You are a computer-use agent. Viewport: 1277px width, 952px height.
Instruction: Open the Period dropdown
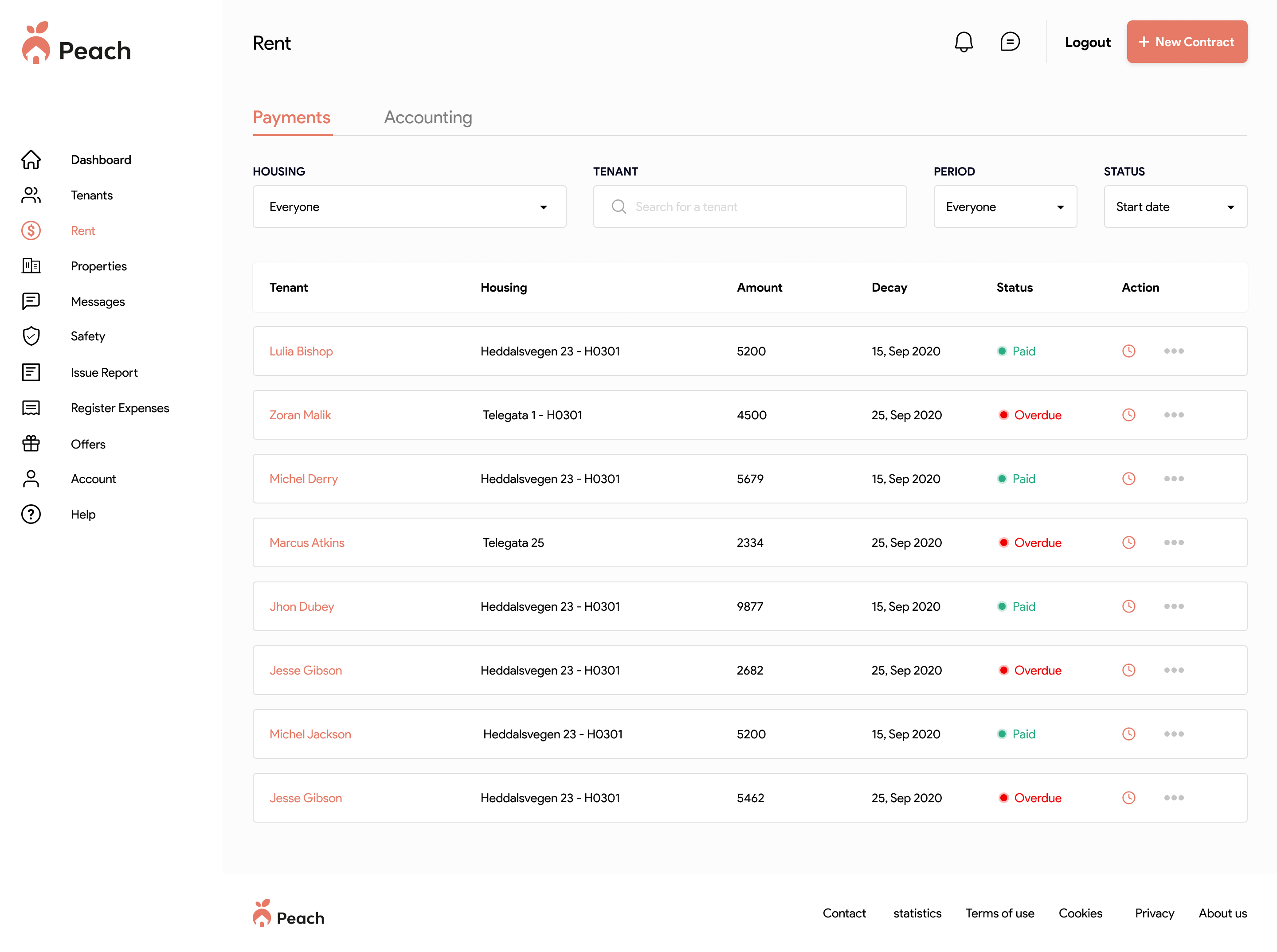(x=1004, y=207)
